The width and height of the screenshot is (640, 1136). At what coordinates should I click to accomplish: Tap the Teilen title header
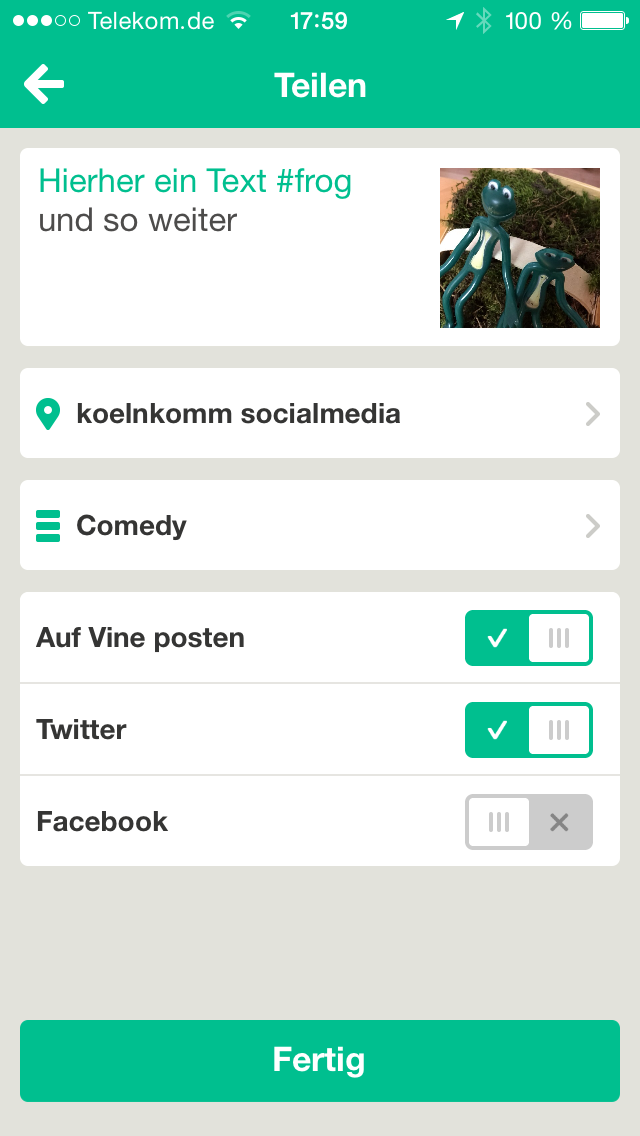(x=320, y=85)
